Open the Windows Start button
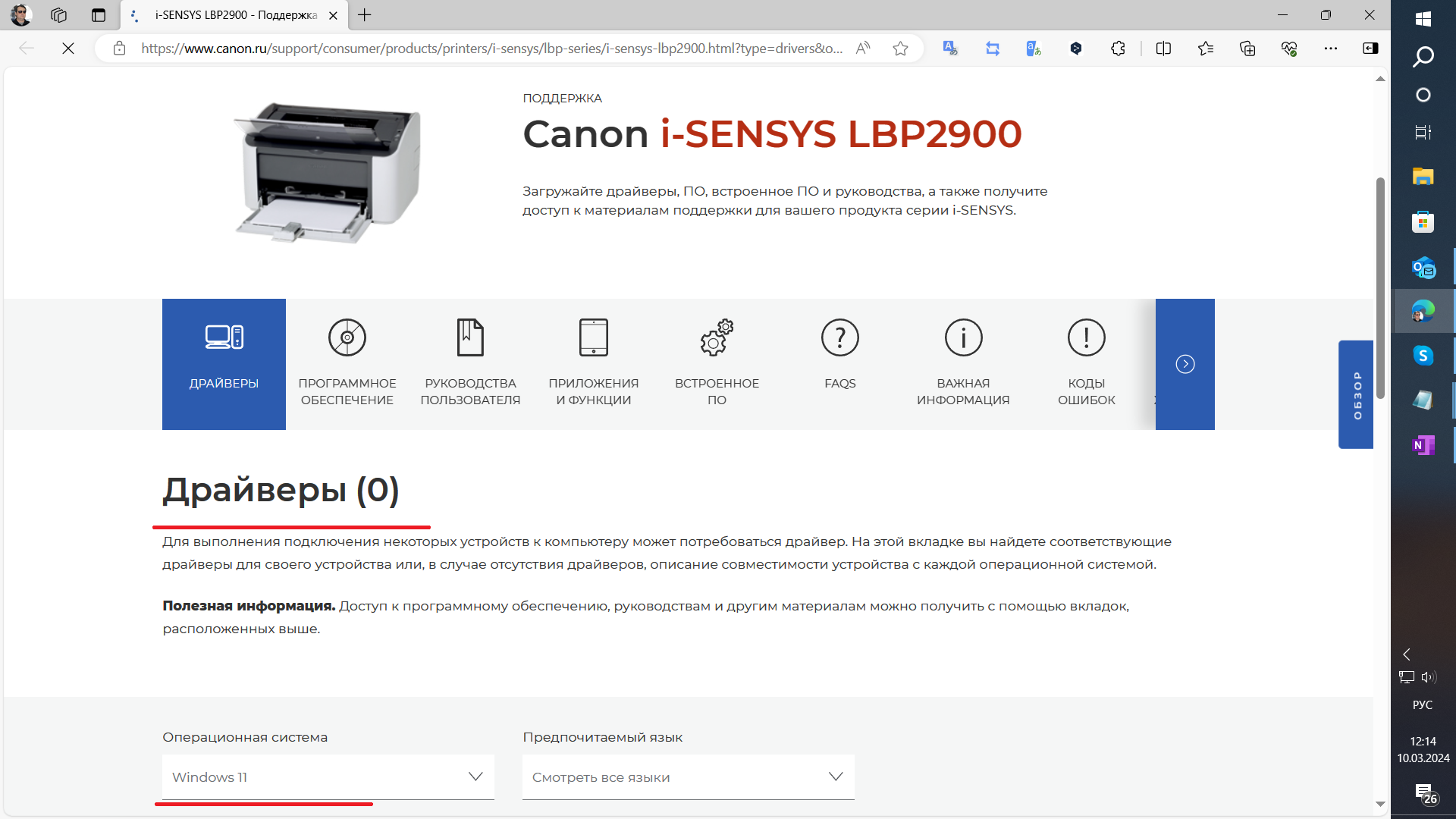Image resolution: width=1456 pixels, height=819 pixels. tap(1423, 18)
